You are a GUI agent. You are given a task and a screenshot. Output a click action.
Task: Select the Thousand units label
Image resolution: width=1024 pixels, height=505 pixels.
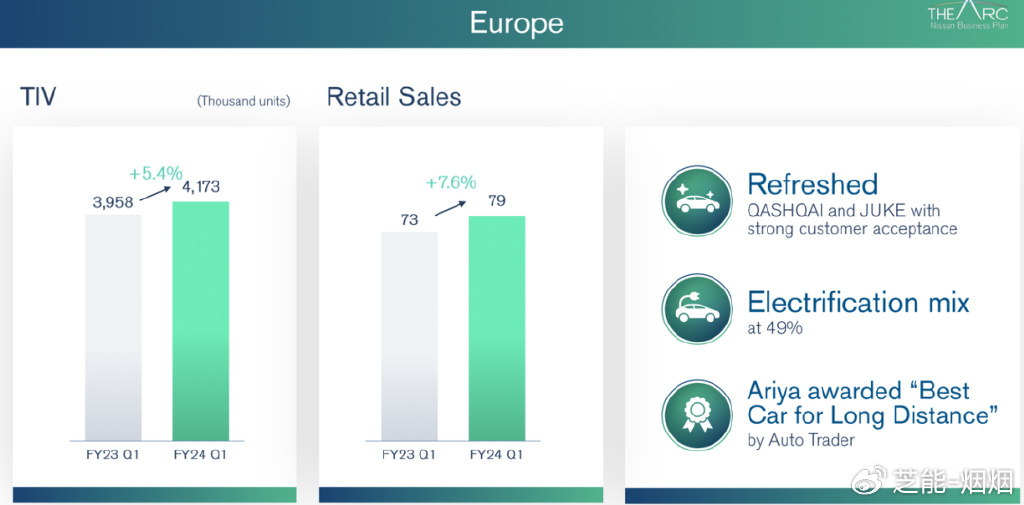click(x=243, y=101)
